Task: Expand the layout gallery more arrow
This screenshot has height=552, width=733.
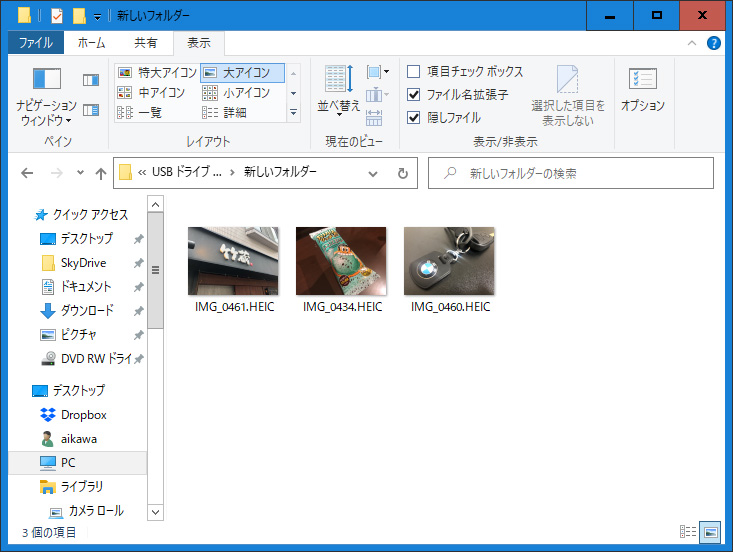Action: pos(293,113)
